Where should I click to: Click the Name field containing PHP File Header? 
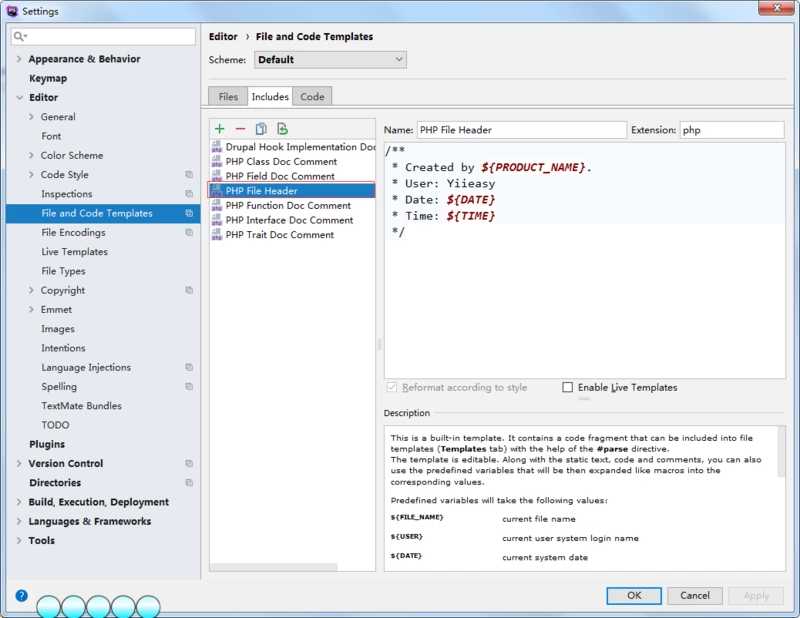[522, 130]
